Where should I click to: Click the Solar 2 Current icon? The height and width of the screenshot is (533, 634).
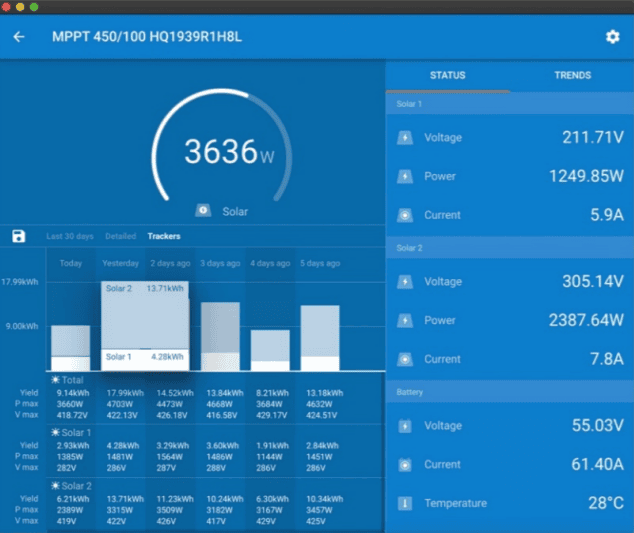404,359
